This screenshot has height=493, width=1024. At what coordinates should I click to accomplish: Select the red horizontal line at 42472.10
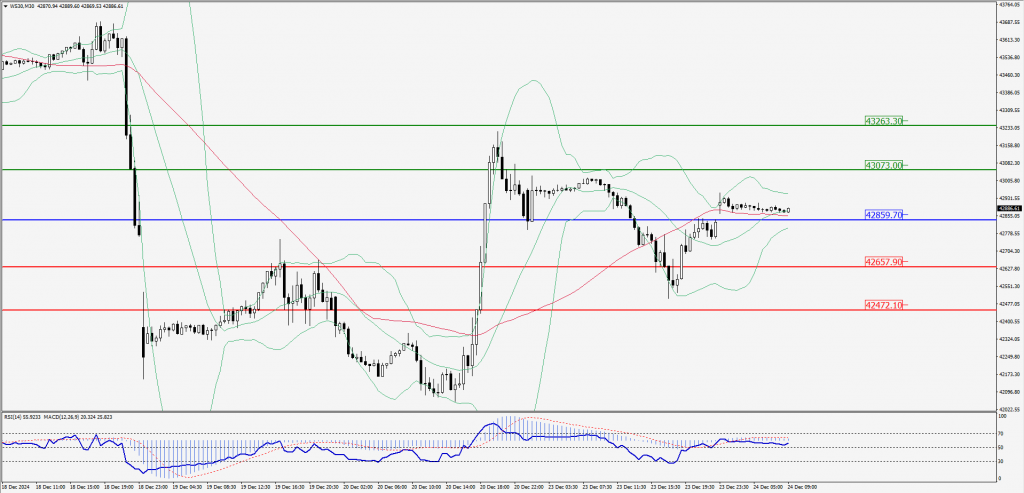click(x=600, y=310)
